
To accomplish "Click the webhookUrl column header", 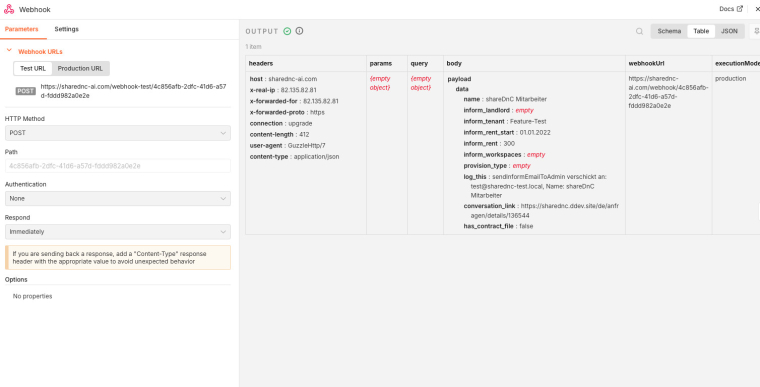I will 668,64.
